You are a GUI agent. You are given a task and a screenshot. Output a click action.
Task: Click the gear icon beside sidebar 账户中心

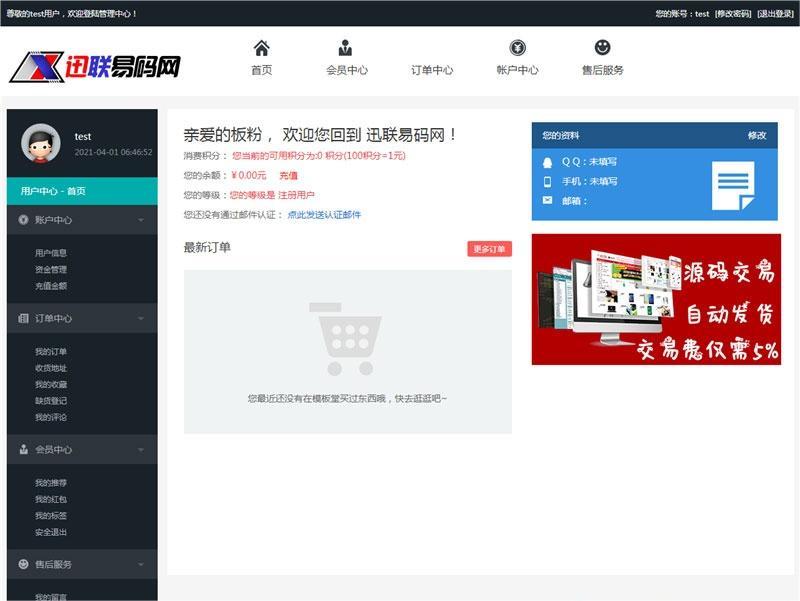25,219
